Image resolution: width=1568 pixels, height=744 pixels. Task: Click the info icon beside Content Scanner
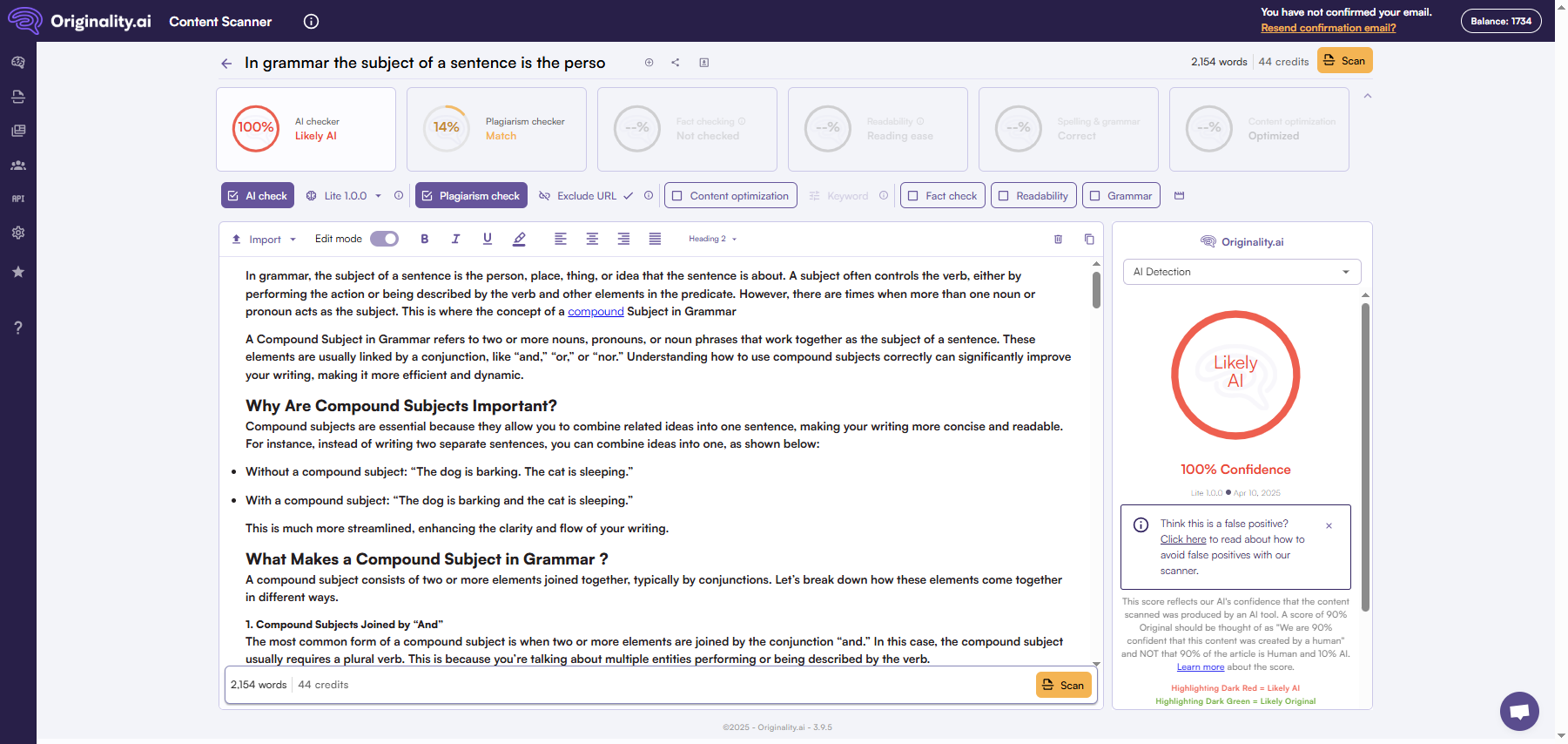(311, 22)
